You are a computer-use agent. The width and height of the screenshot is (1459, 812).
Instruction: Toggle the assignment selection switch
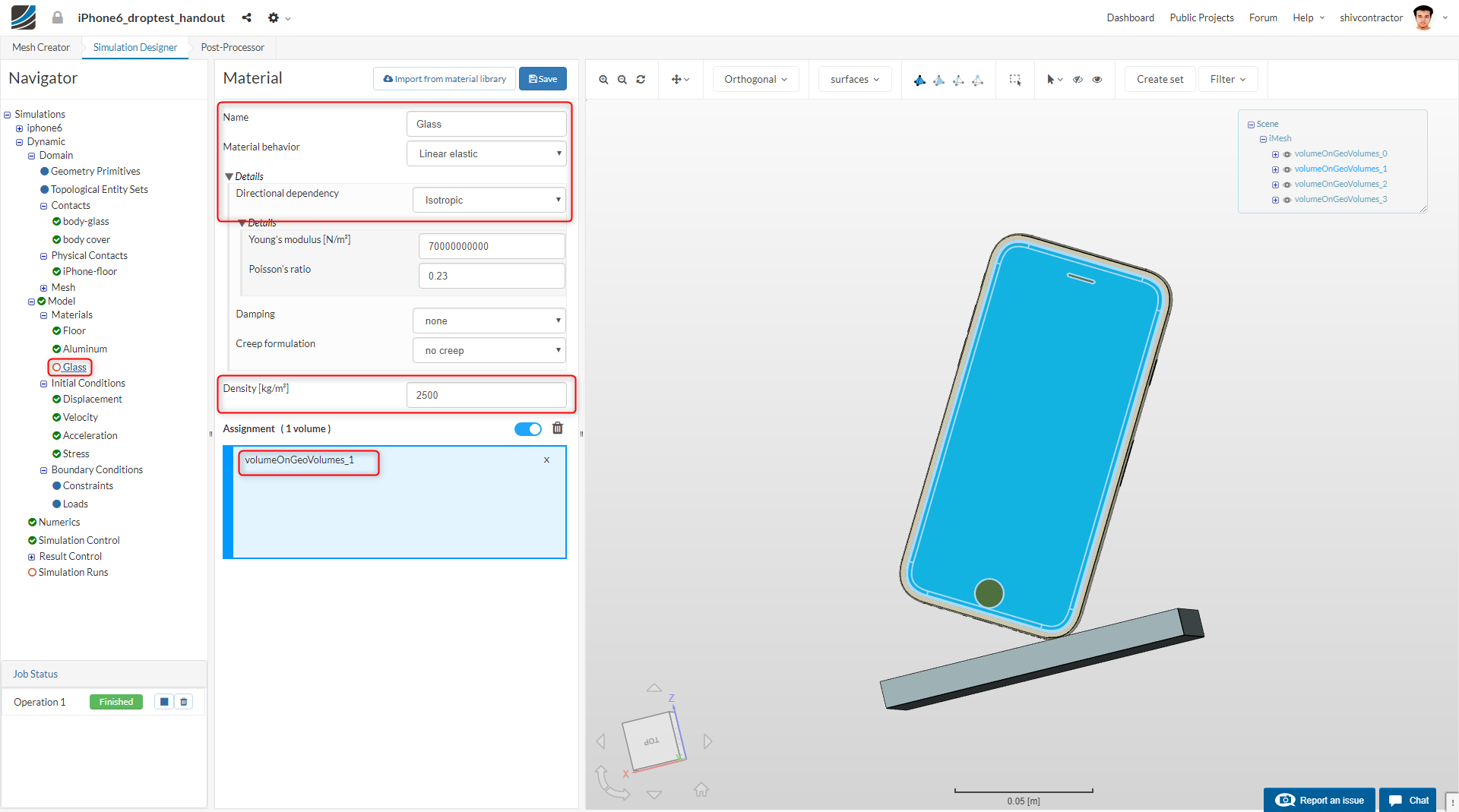point(528,429)
